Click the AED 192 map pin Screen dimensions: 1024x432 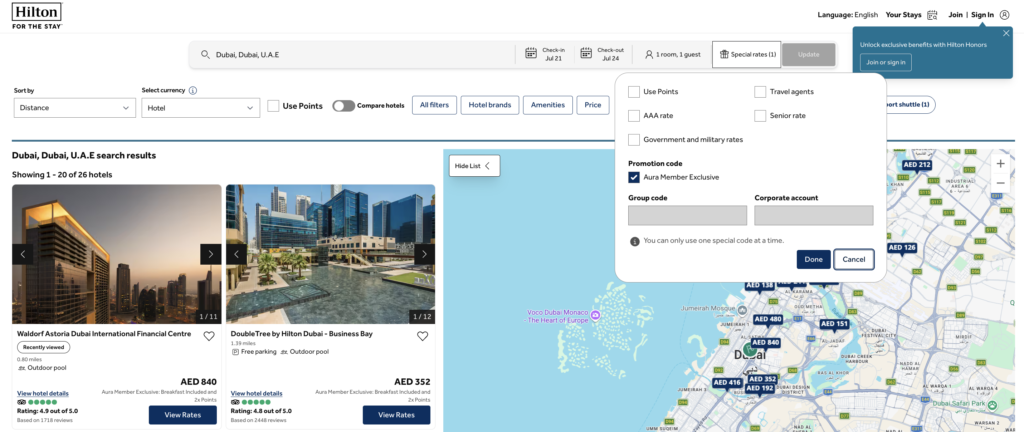[759, 388]
